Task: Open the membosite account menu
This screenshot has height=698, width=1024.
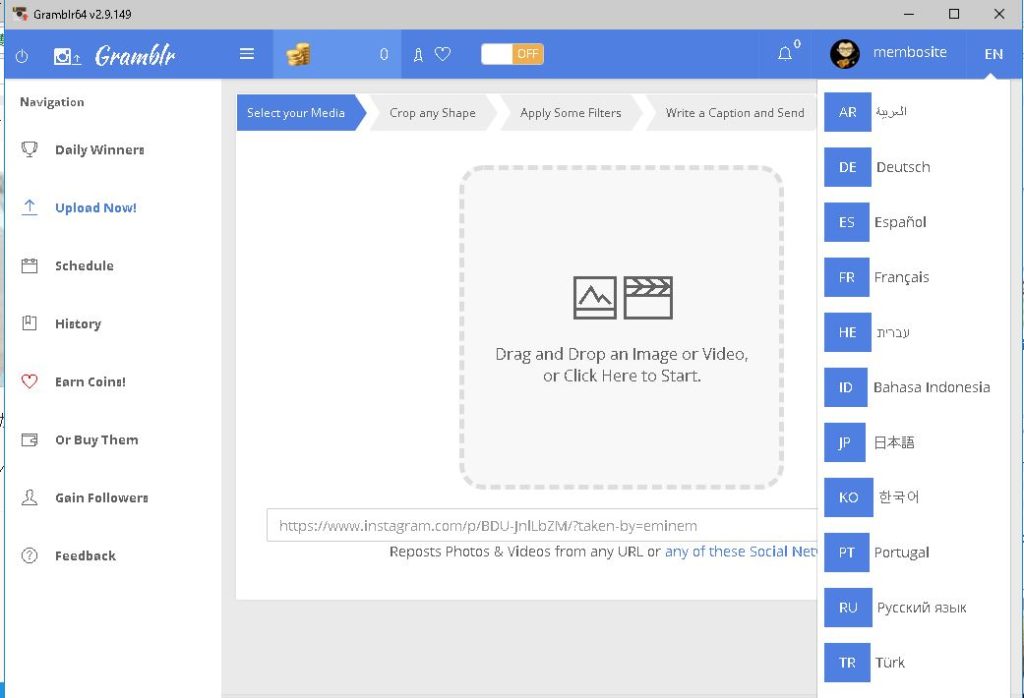Action: 910,52
